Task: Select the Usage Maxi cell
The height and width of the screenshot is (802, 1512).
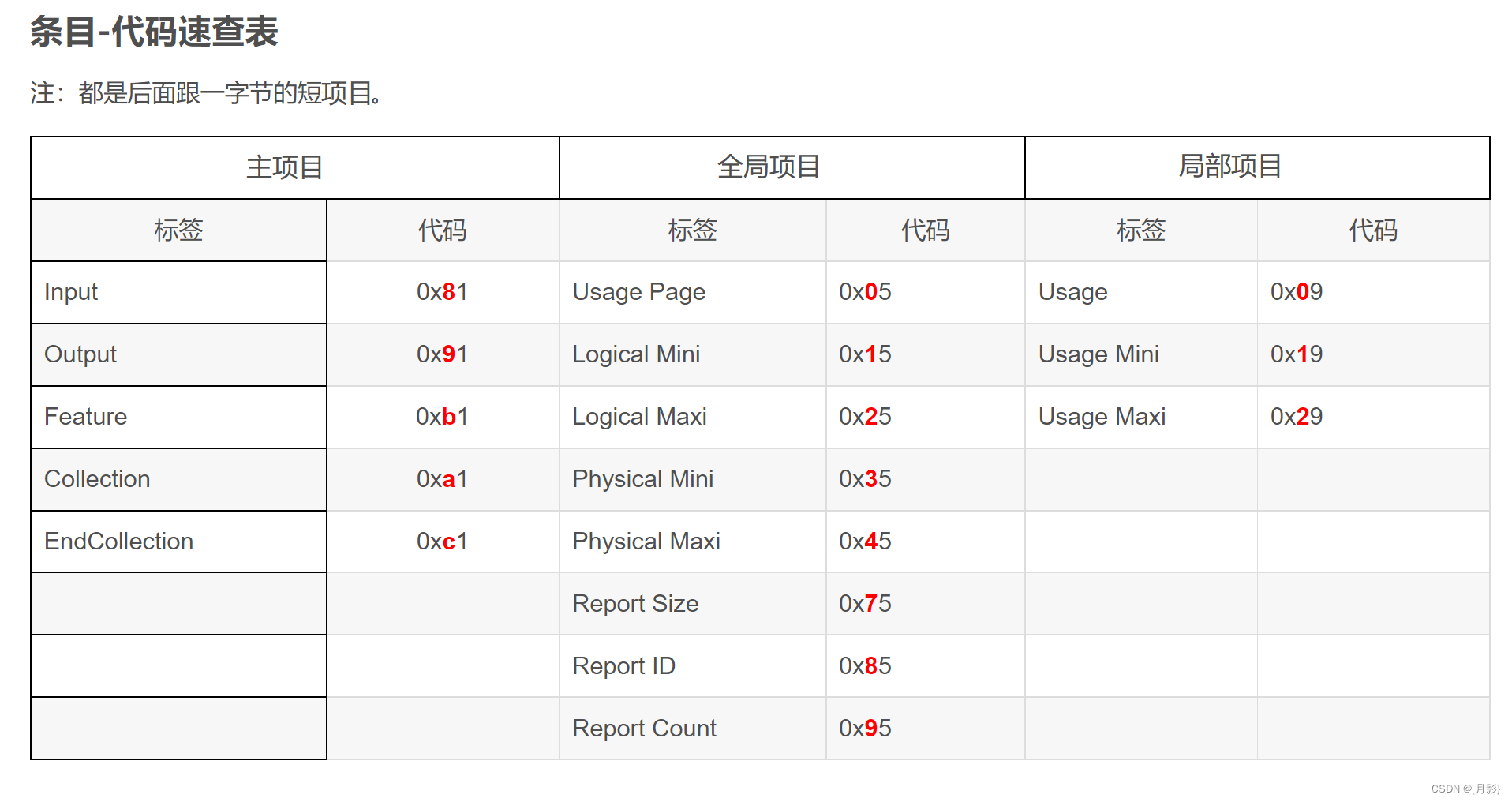Action: coord(1140,417)
